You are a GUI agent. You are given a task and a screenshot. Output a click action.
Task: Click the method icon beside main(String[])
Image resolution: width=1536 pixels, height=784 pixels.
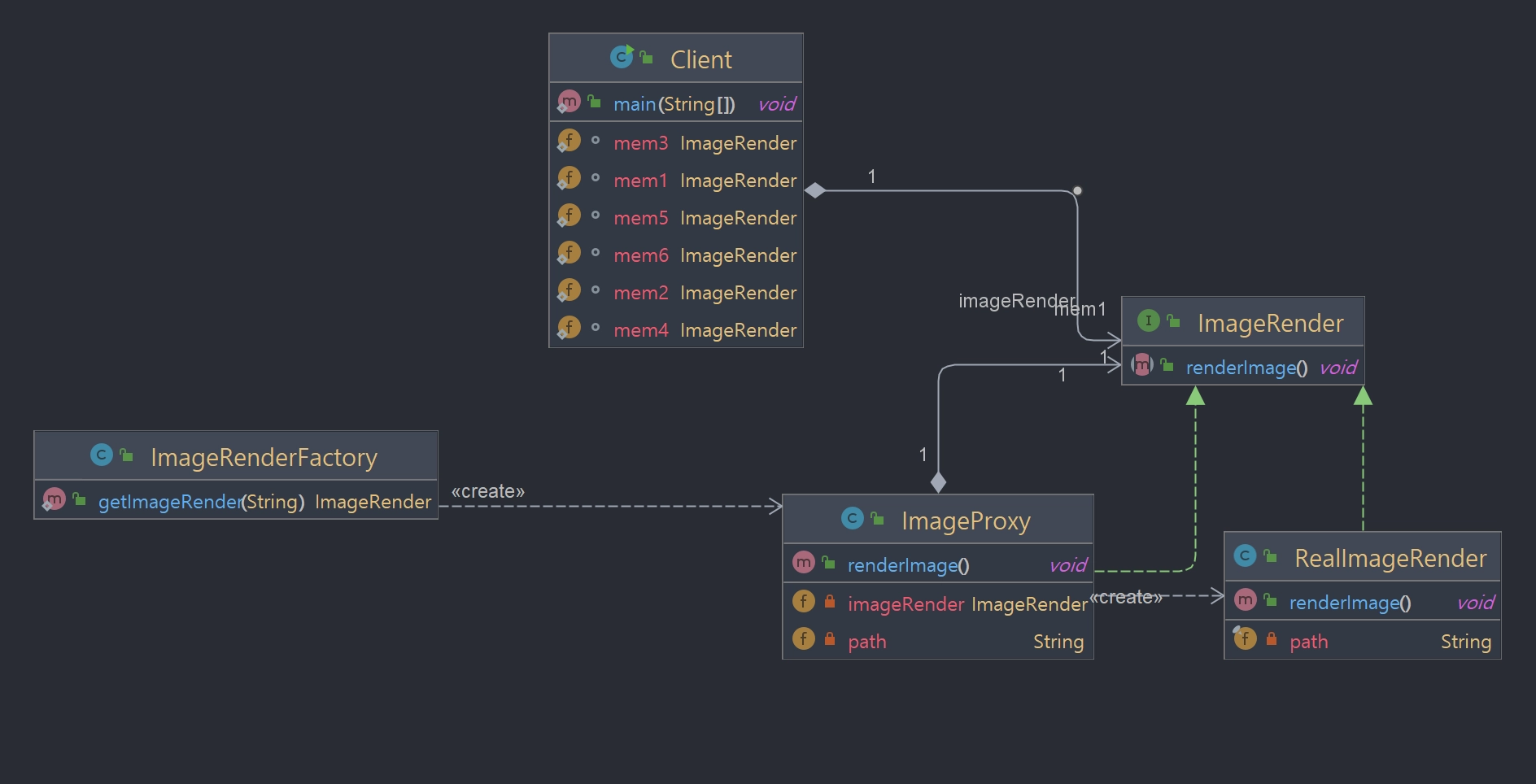569,102
